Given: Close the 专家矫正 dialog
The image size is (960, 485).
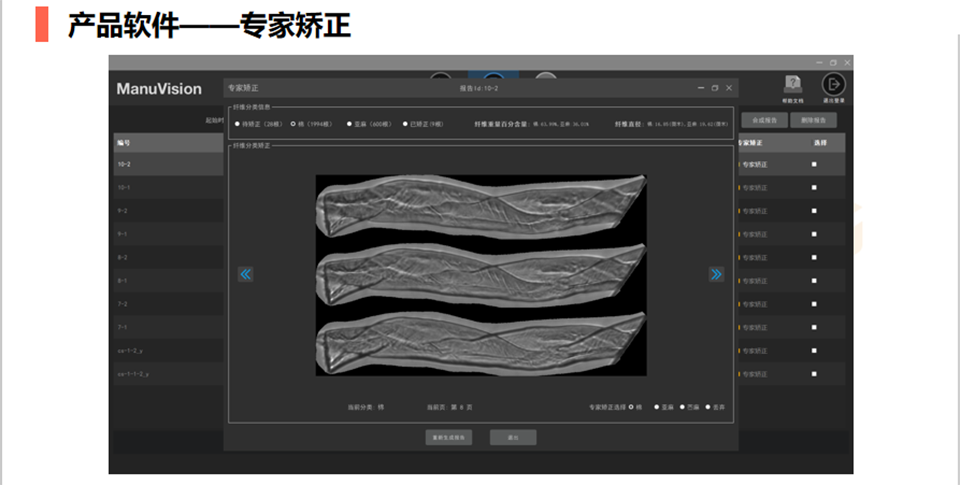Looking at the screenshot, I should [x=729, y=88].
